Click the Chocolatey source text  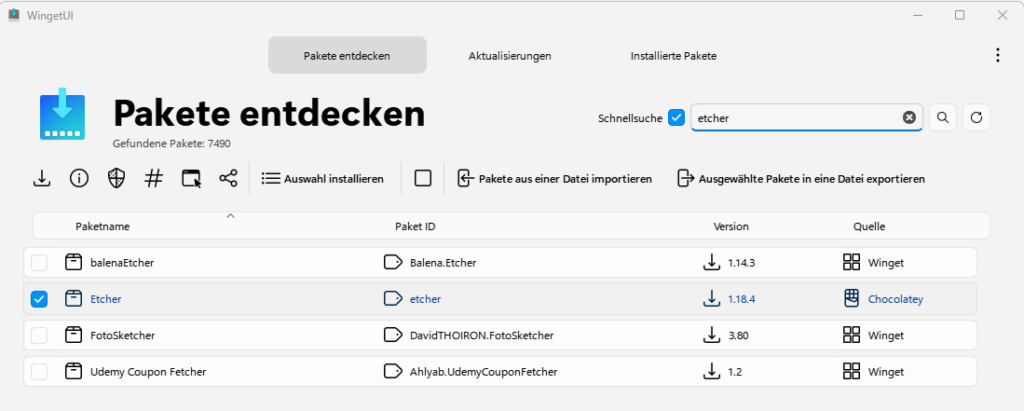click(x=895, y=299)
